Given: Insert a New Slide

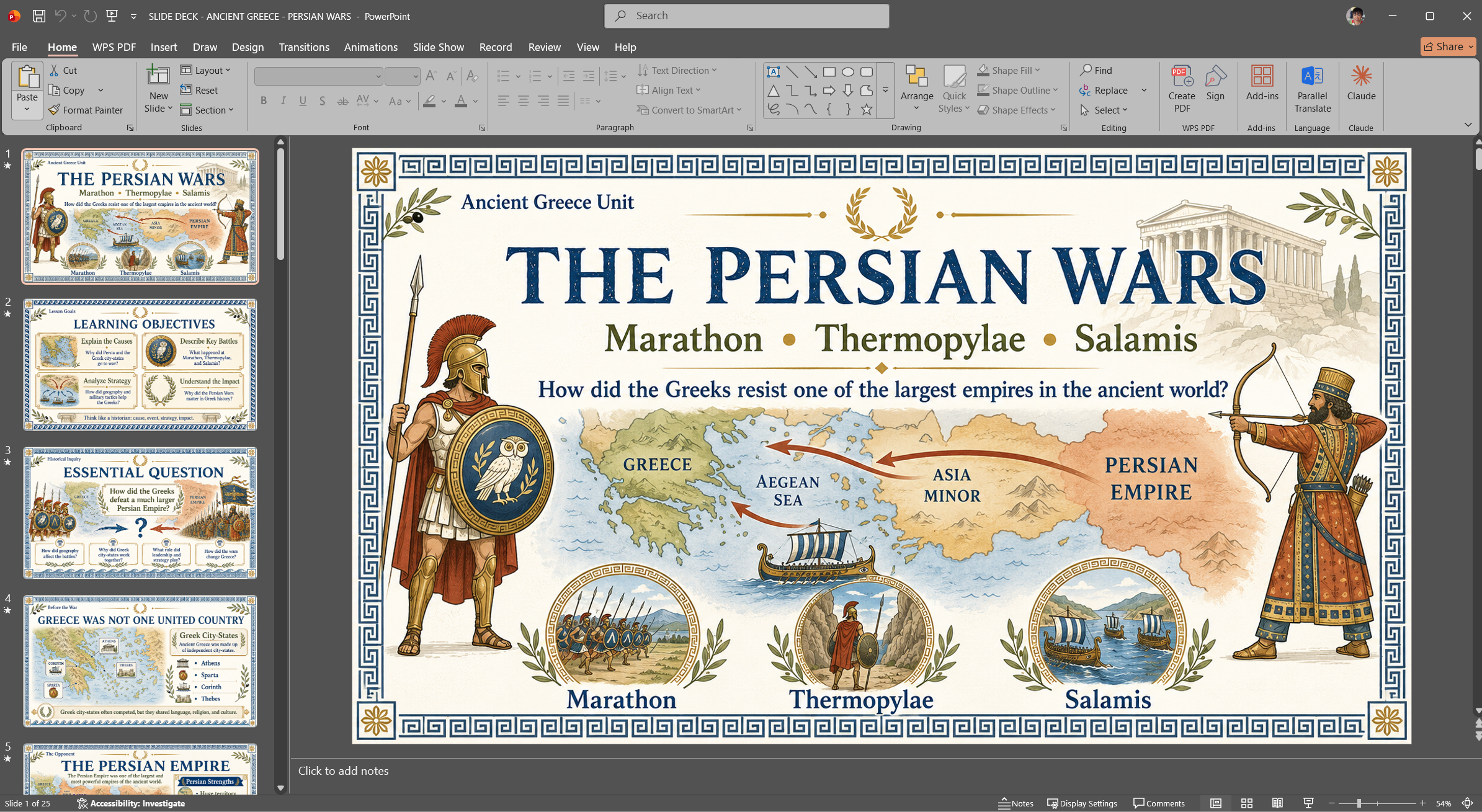Looking at the screenshot, I should click(159, 90).
